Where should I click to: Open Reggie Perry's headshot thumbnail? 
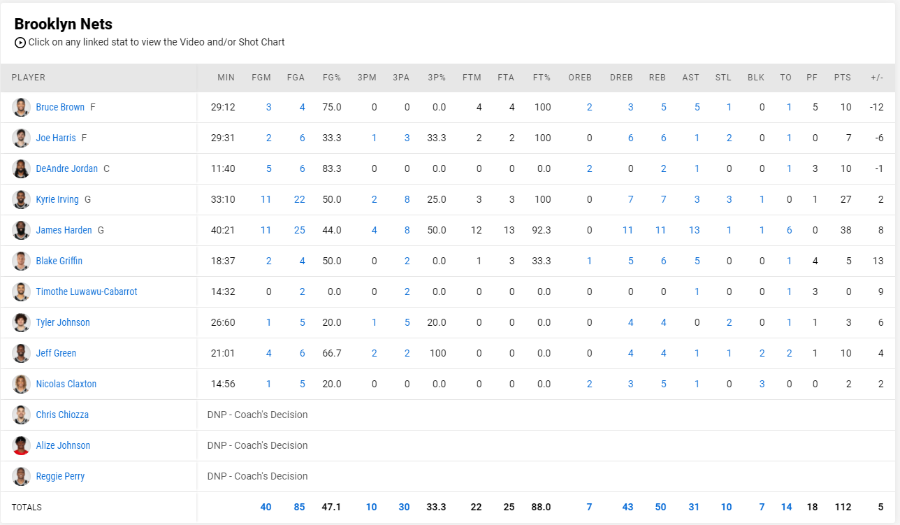click(x=21, y=476)
